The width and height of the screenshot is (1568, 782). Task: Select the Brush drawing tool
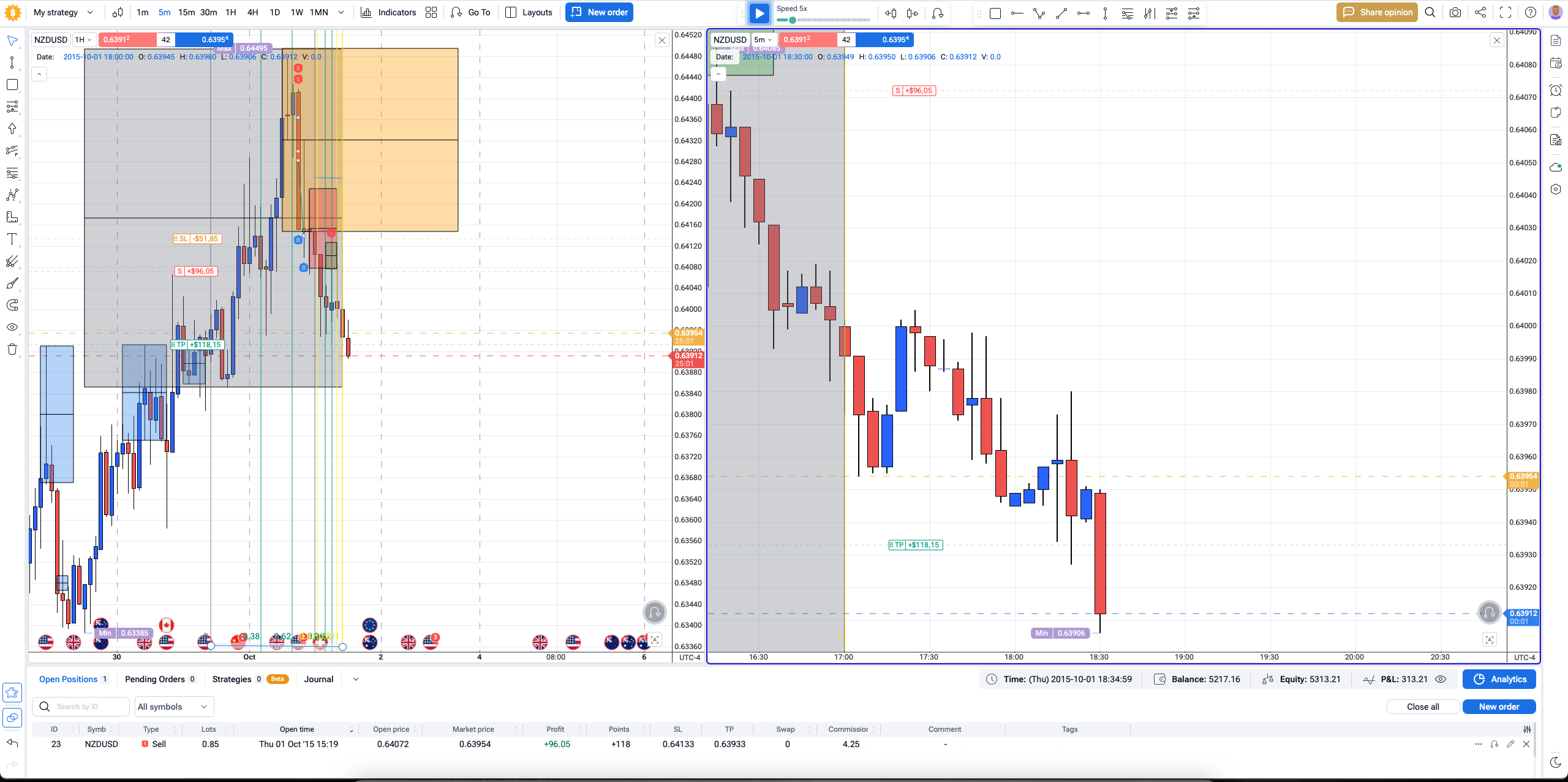click(x=12, y=284)
